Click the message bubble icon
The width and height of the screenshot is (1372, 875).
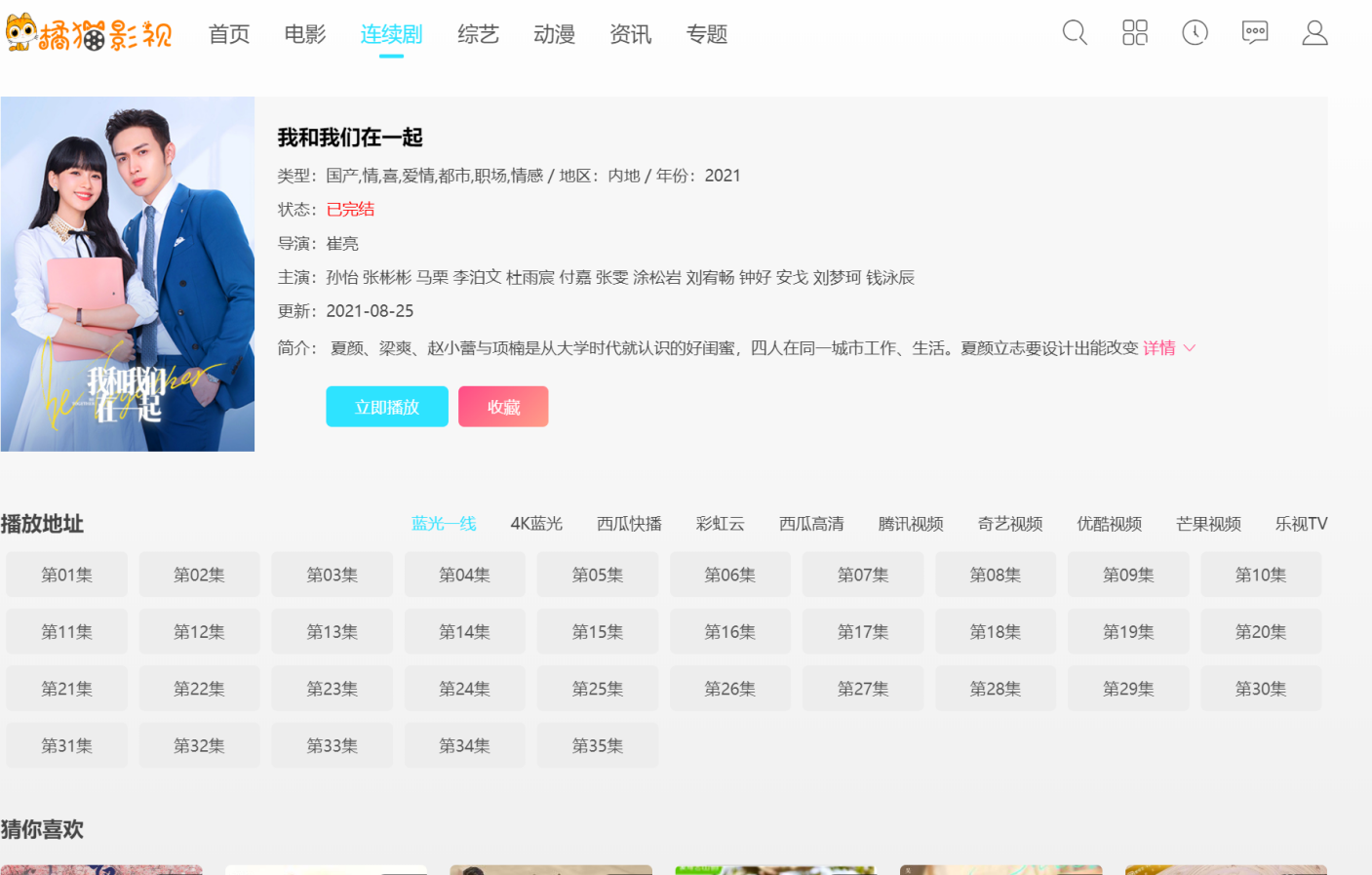1255,33
